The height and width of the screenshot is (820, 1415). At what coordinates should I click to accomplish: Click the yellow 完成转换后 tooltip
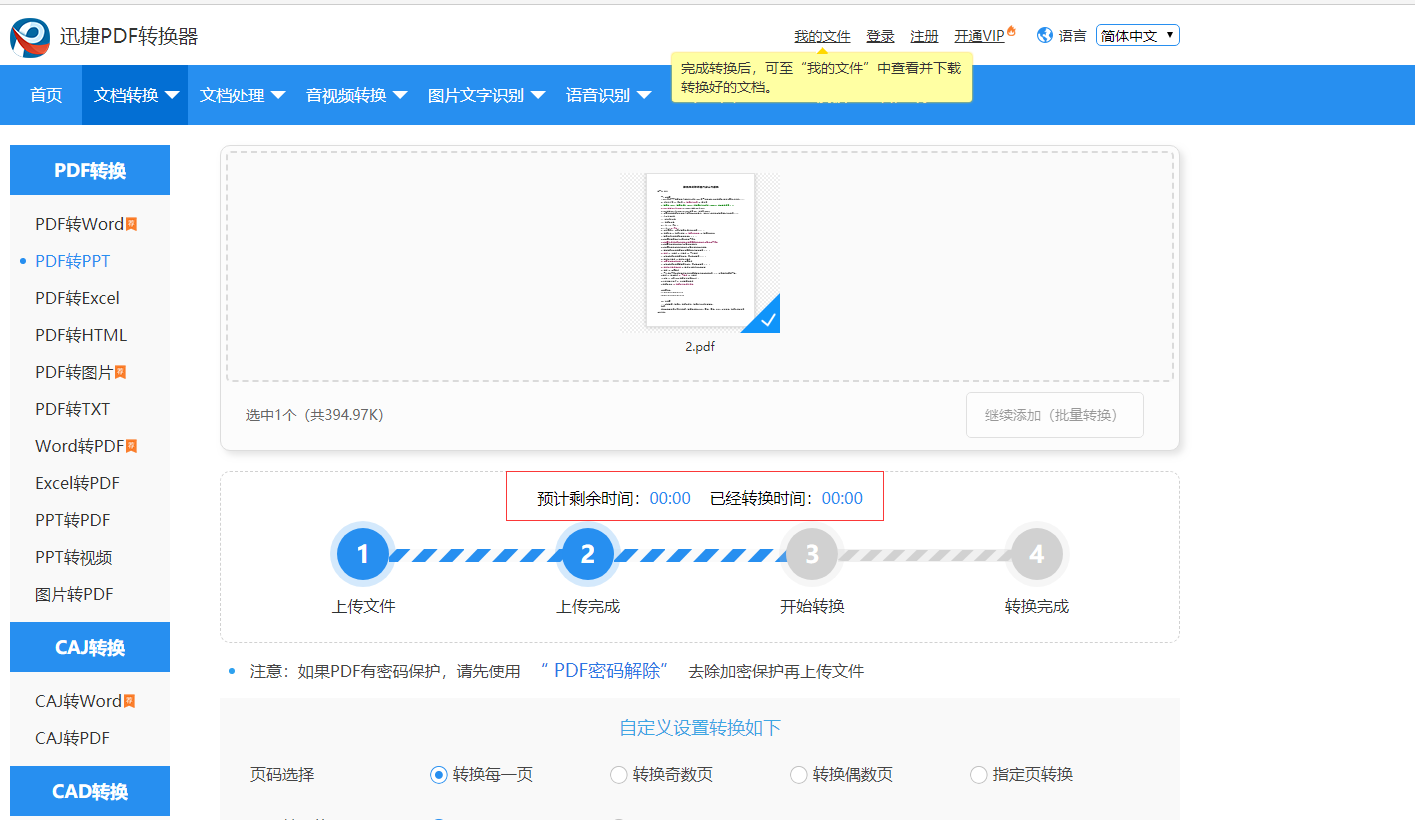821,77
